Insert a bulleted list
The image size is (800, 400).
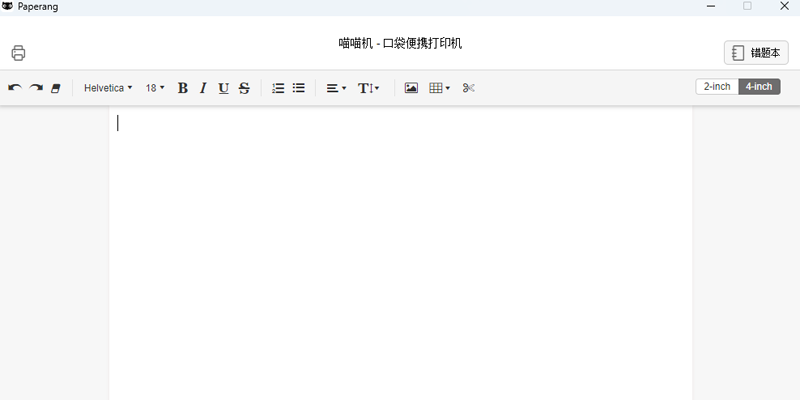point(298,88)
